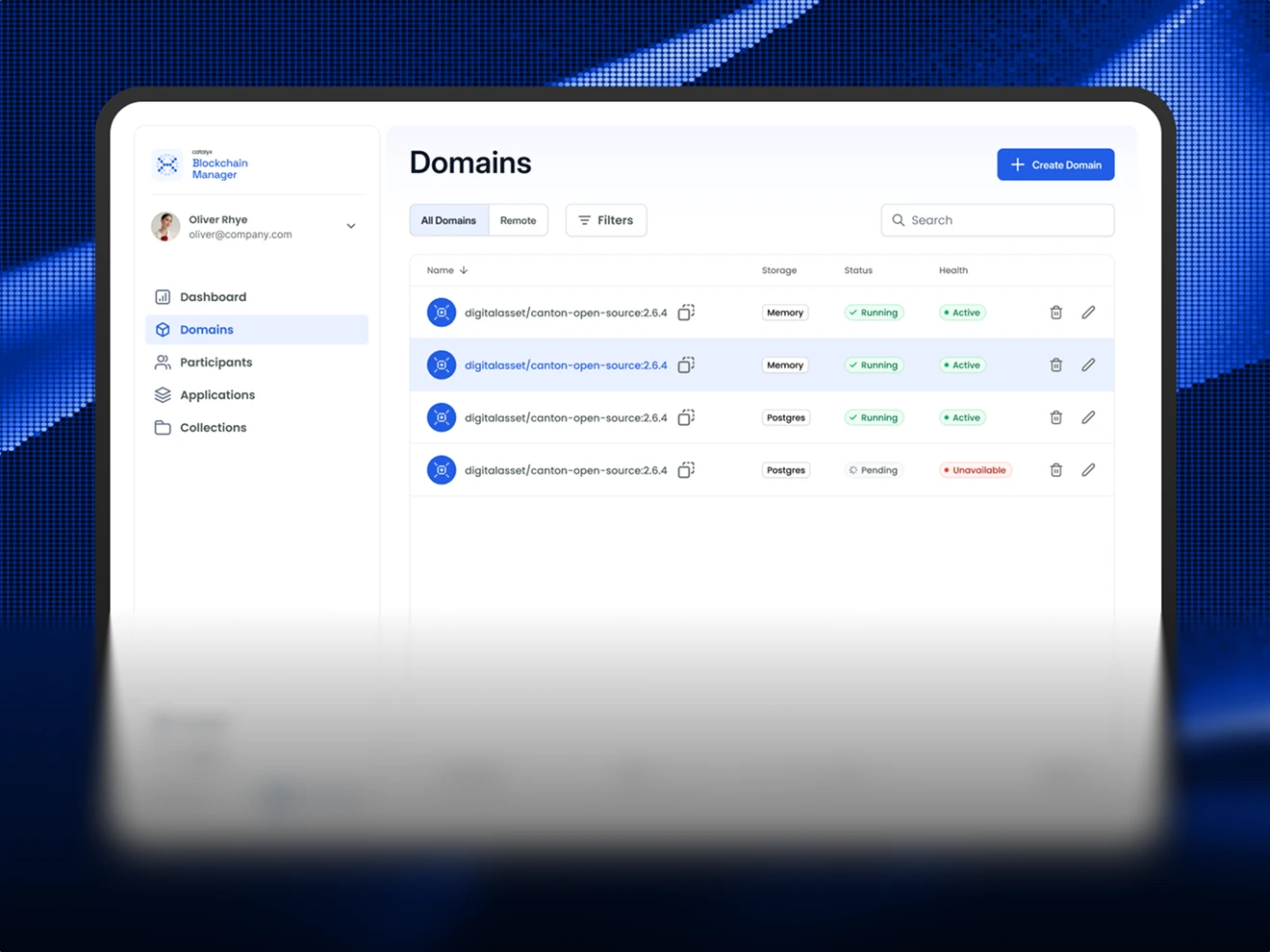Image resolution: width=1270 pixels, height=952 pixels.
Task: Open the Participants section icon
Action: (162, 362)
